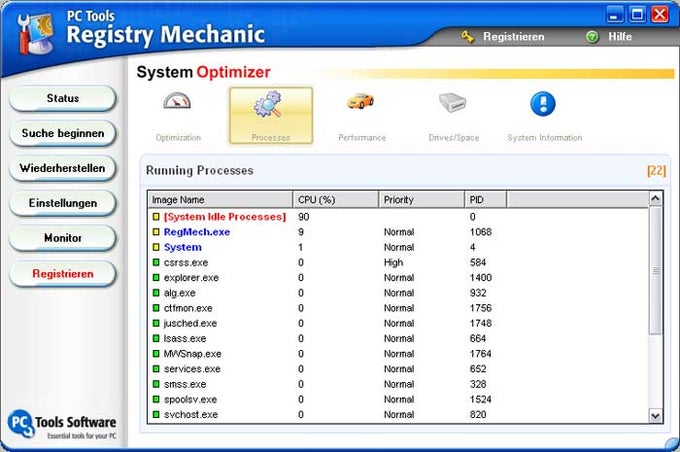Switch to the Performance tab label
Screen dimensions: 680x452
click(x=362, y=138)
